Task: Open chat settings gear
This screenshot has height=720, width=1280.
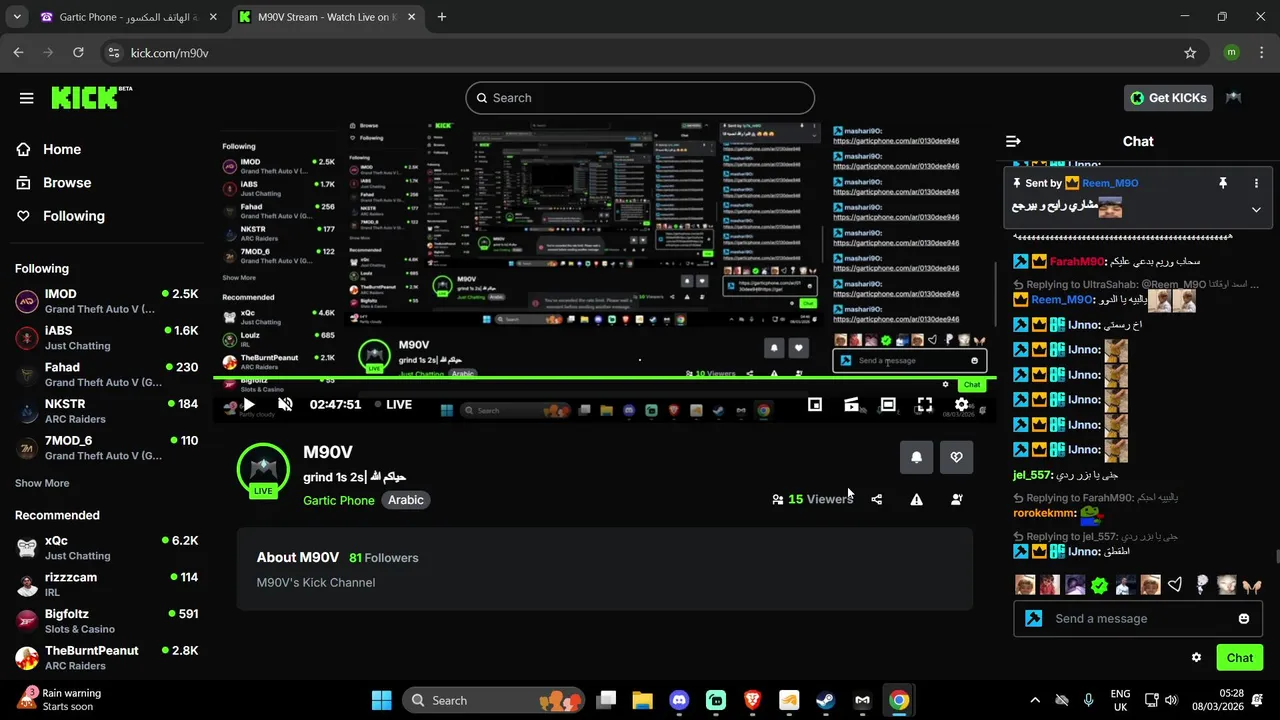Action: click(x=1196, y=657)
